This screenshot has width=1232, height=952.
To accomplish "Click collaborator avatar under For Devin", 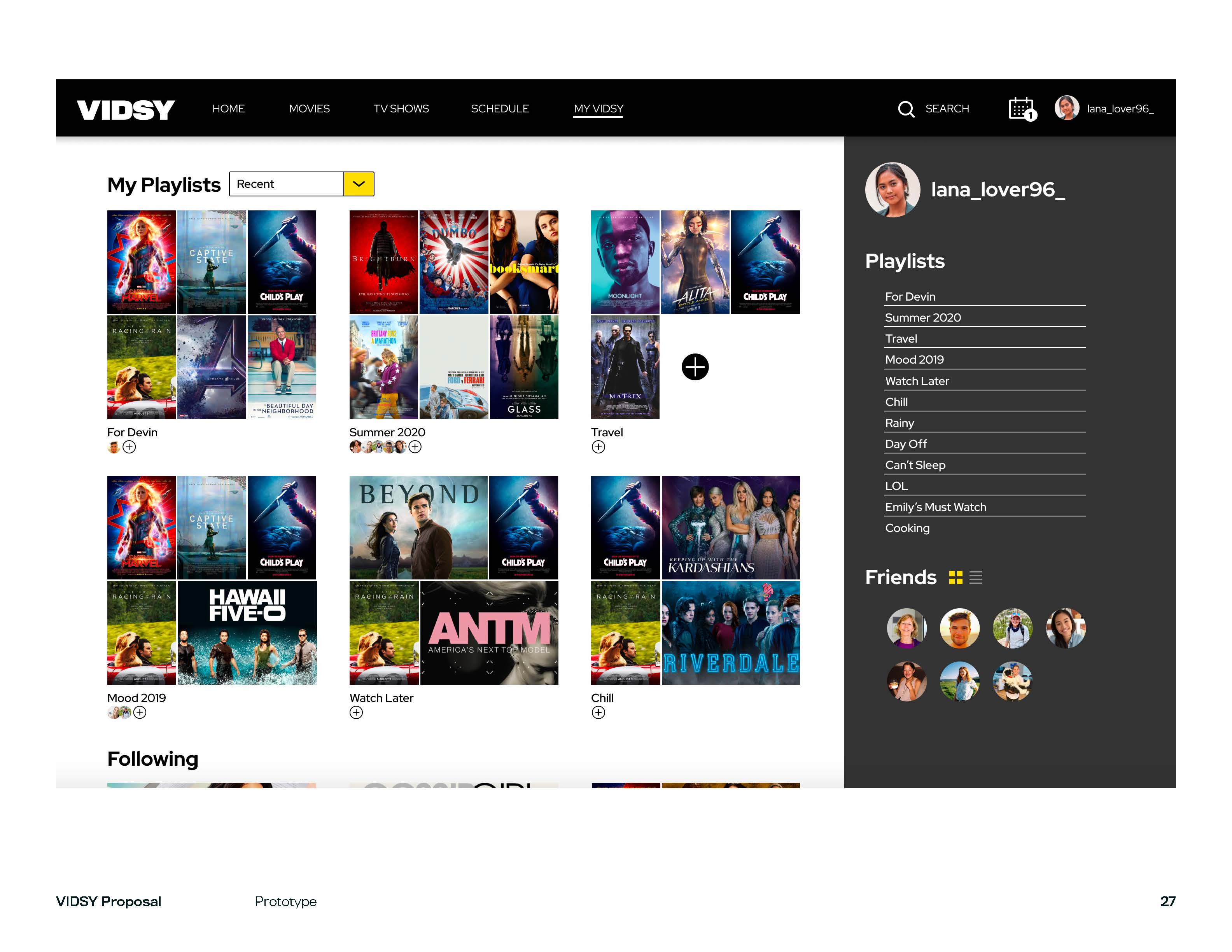I will [114, 447].
